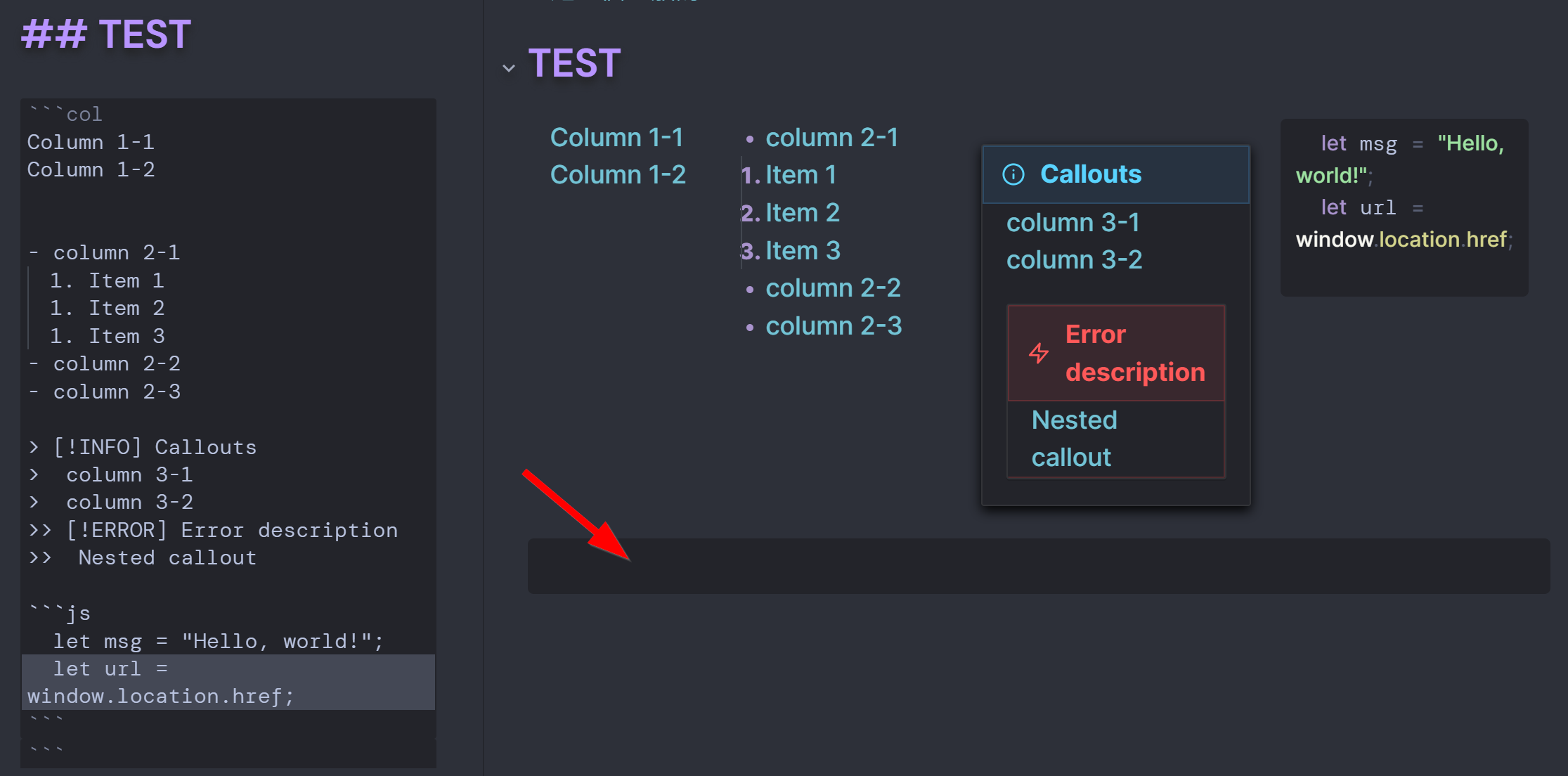
Task: Click the Callouts callout title
Action: (x=1090, y=174)
